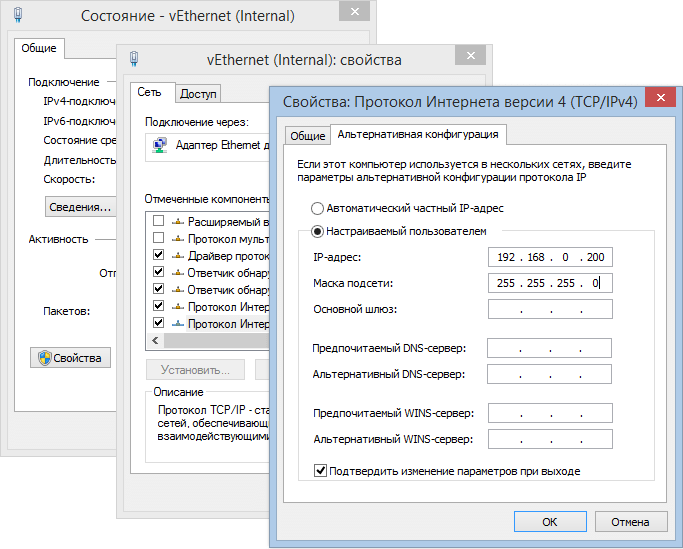Click OK in the TCP/IPv4 dialog
Screen dimensions: 683x549
pyautogui.click(x=550, y=522)
